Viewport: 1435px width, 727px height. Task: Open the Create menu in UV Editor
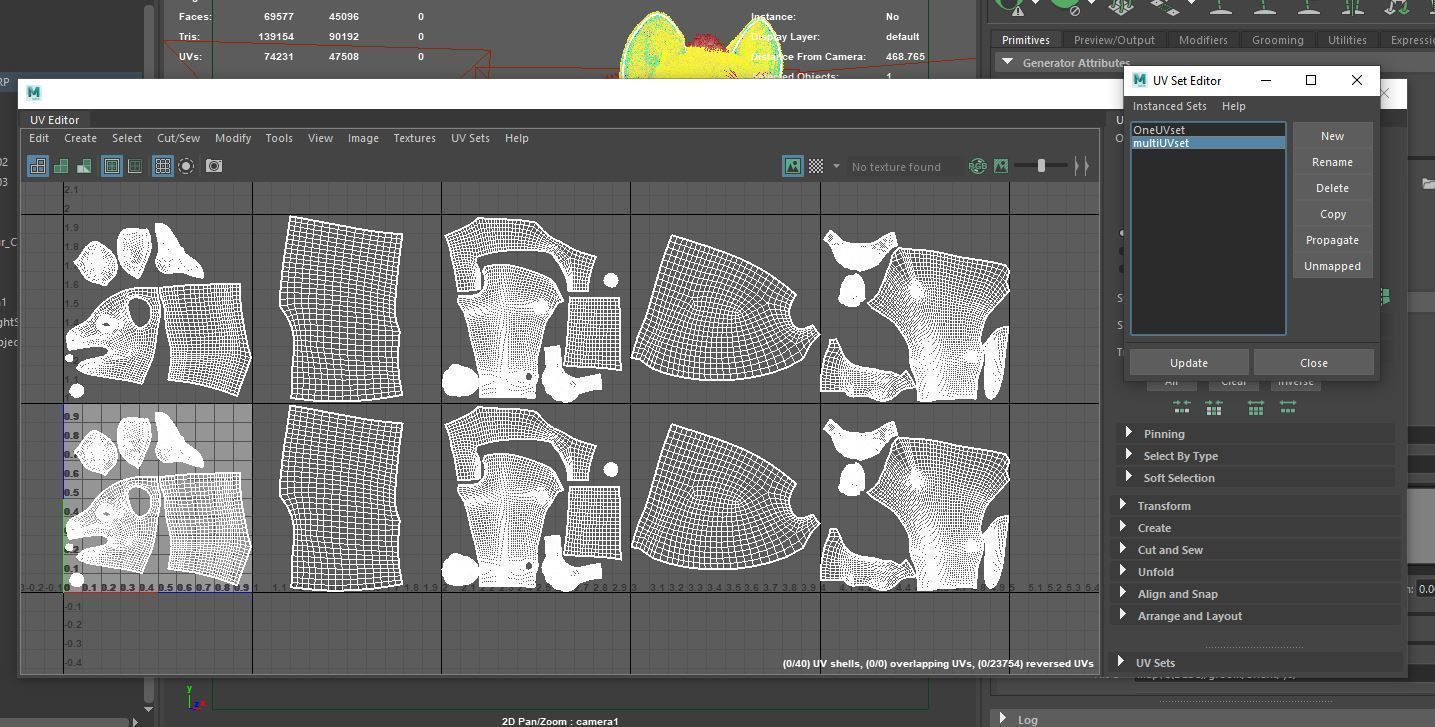tap(81, 138)
